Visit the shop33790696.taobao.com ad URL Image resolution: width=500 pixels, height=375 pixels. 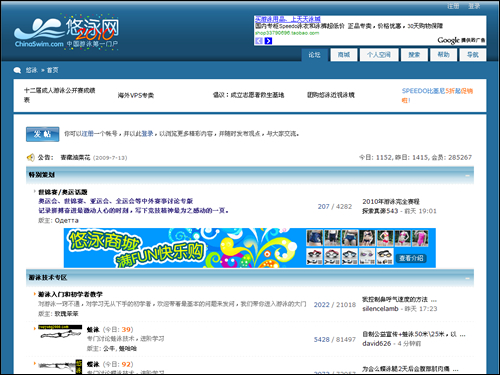287,33
